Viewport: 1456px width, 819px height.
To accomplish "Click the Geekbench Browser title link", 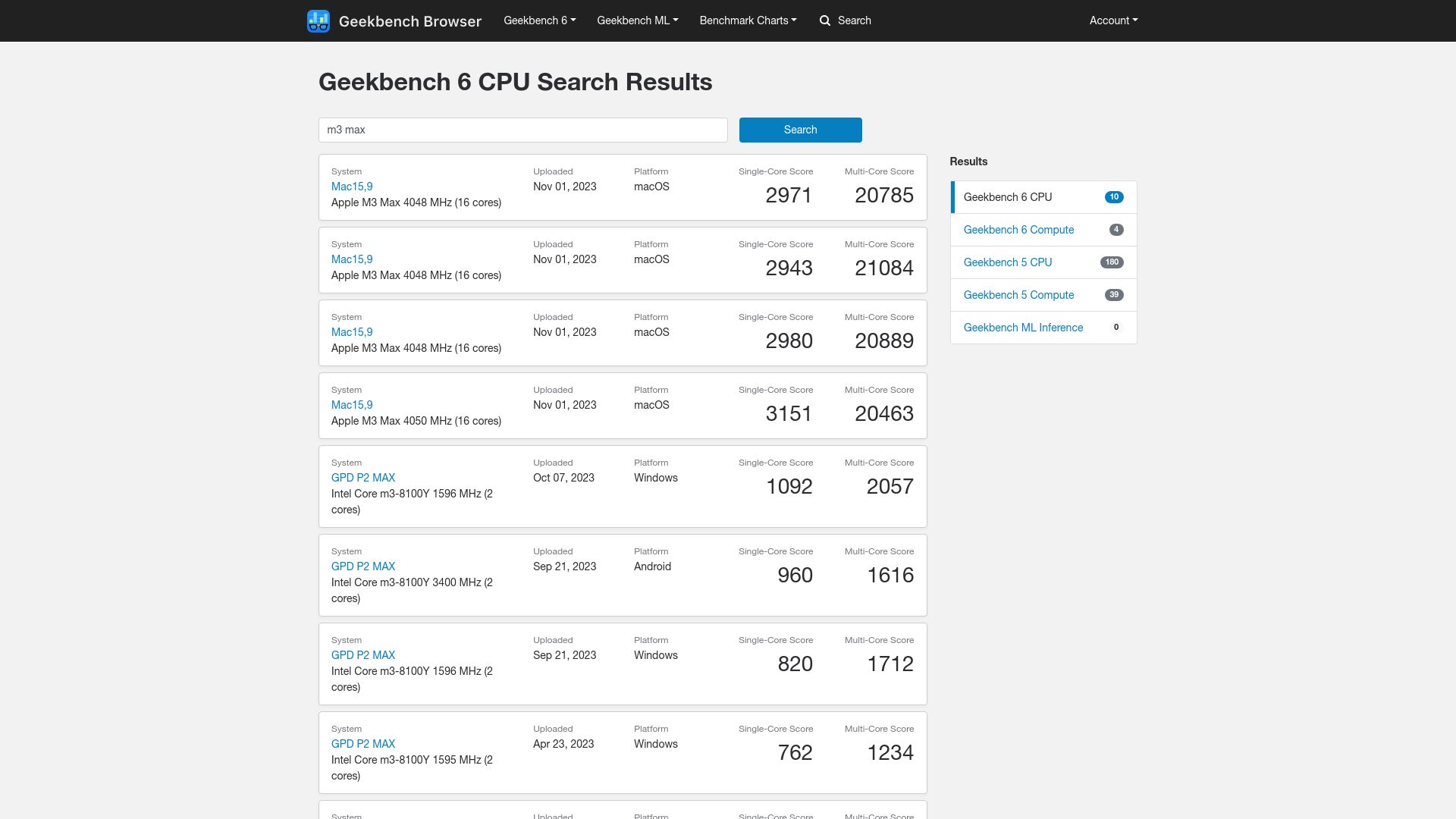I will 410,21.
